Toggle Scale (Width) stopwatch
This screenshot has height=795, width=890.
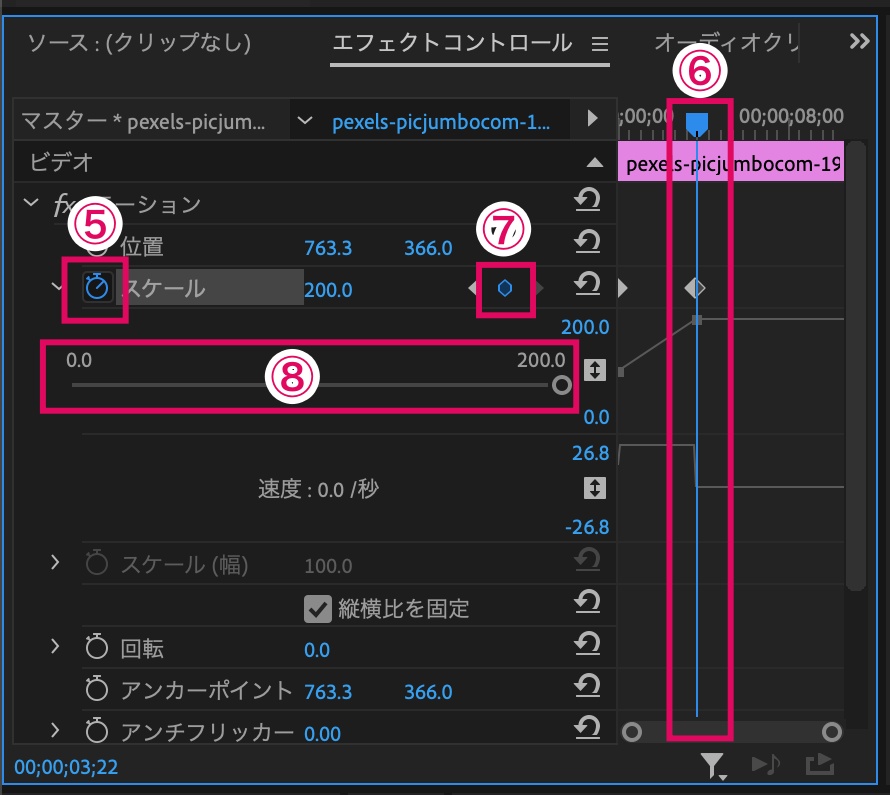tap(96, 563)
